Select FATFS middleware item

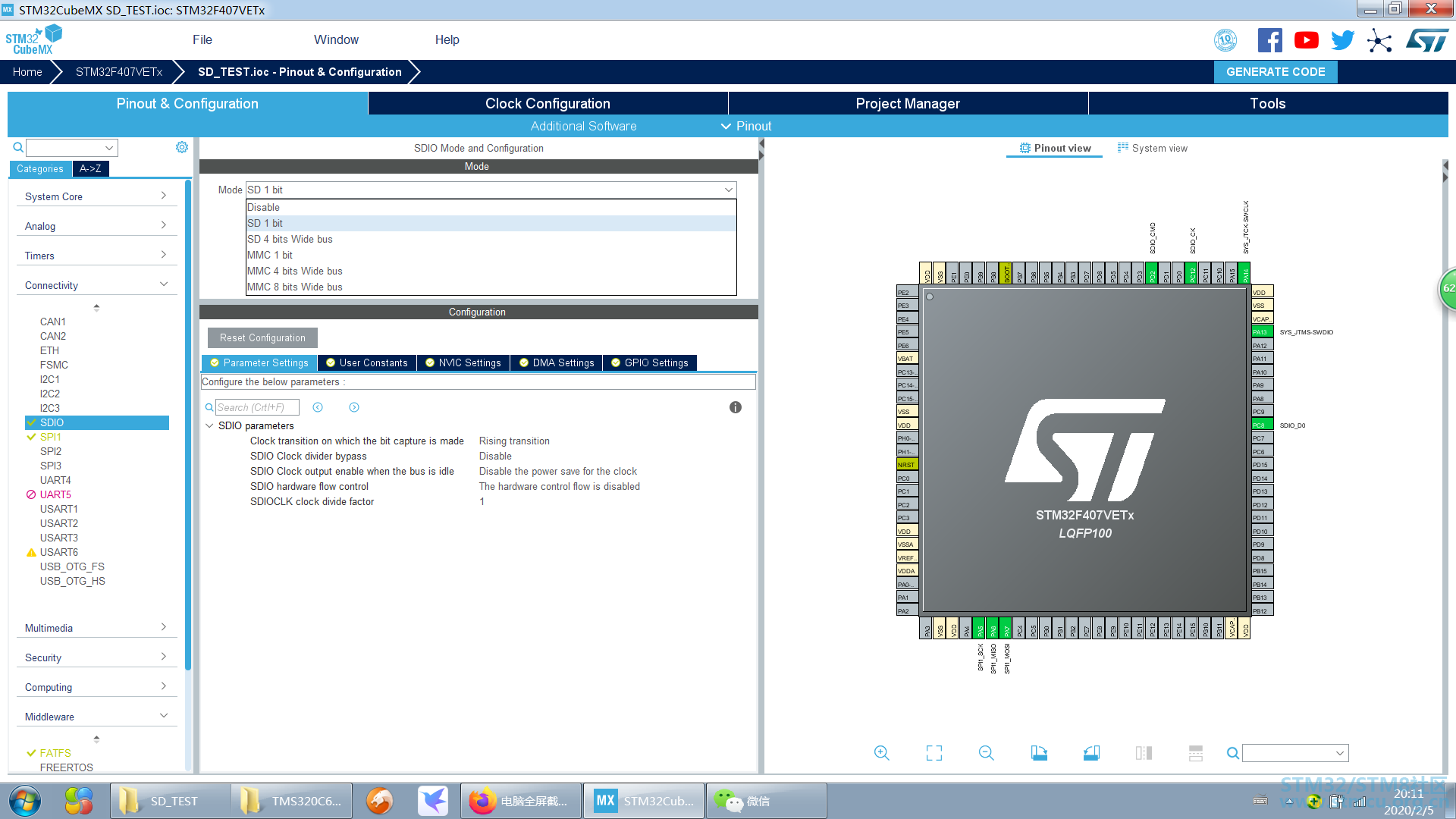tap(55, 753)
